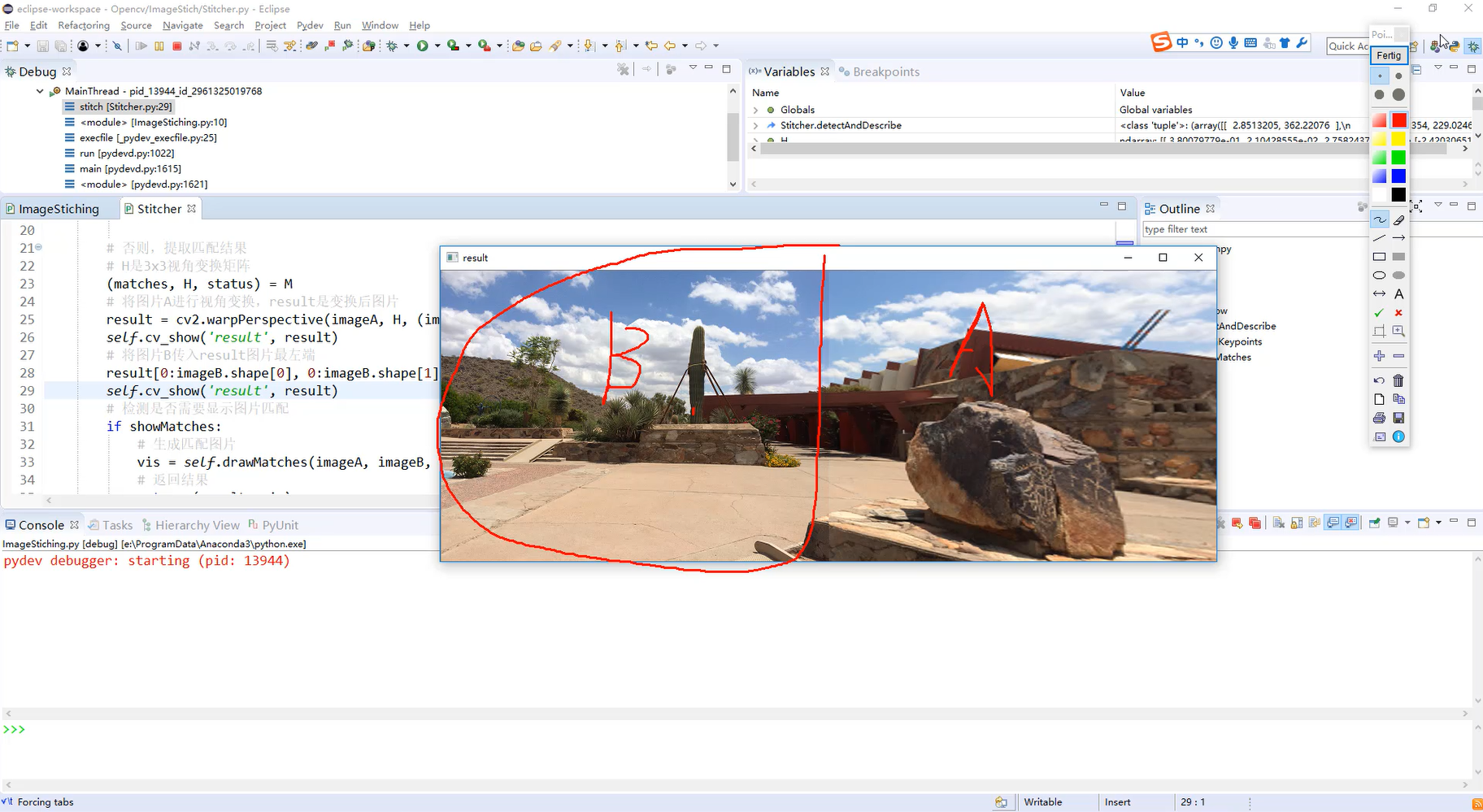
Task: Switch to the Debug perspective bug button
Action: 1473,46
